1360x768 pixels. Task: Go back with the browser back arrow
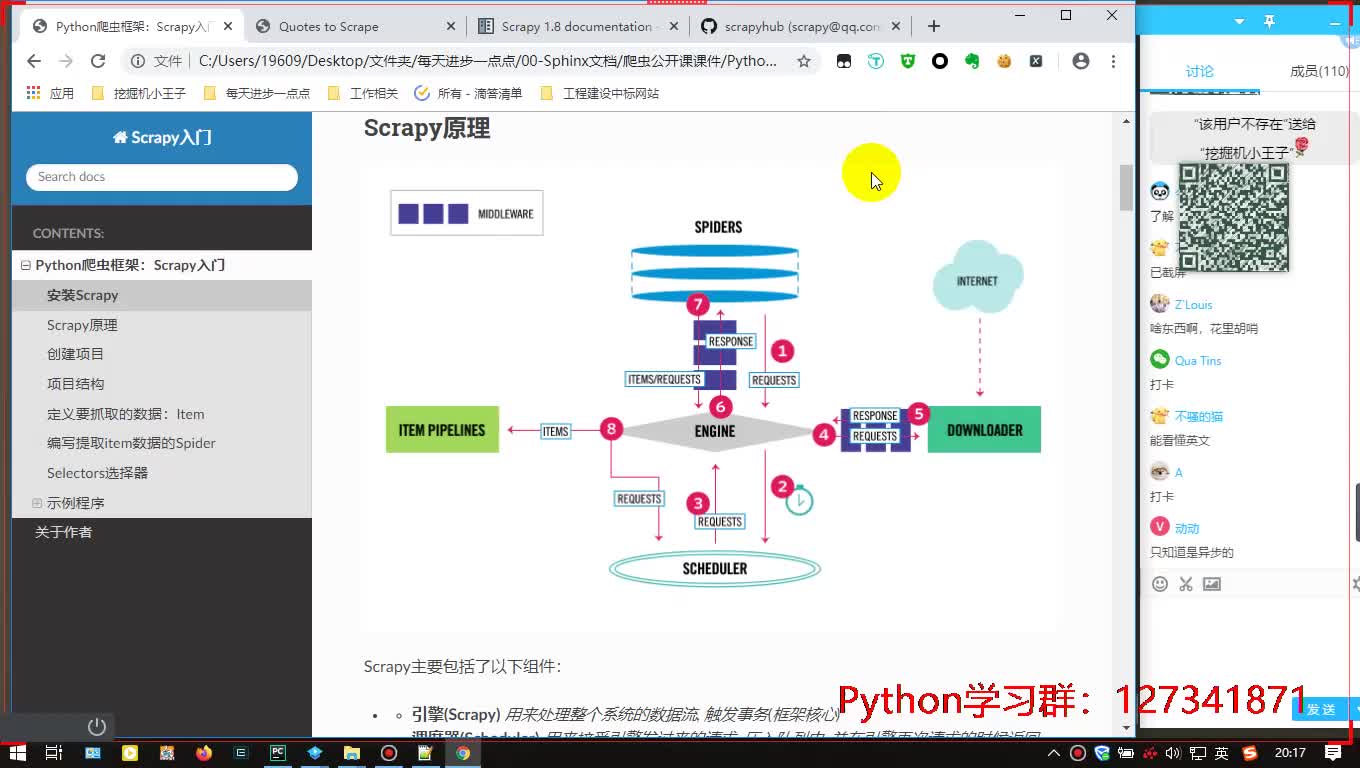pos(34,61)
